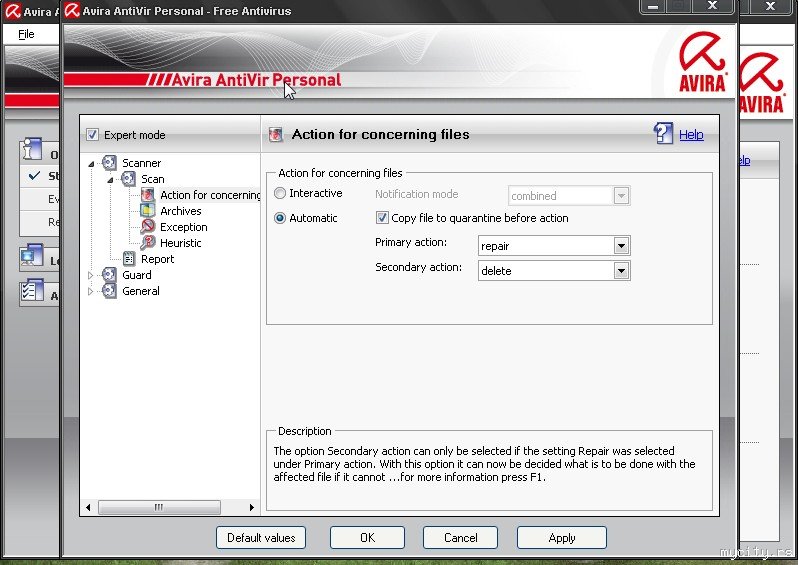Click the OK button

[367, 538]
